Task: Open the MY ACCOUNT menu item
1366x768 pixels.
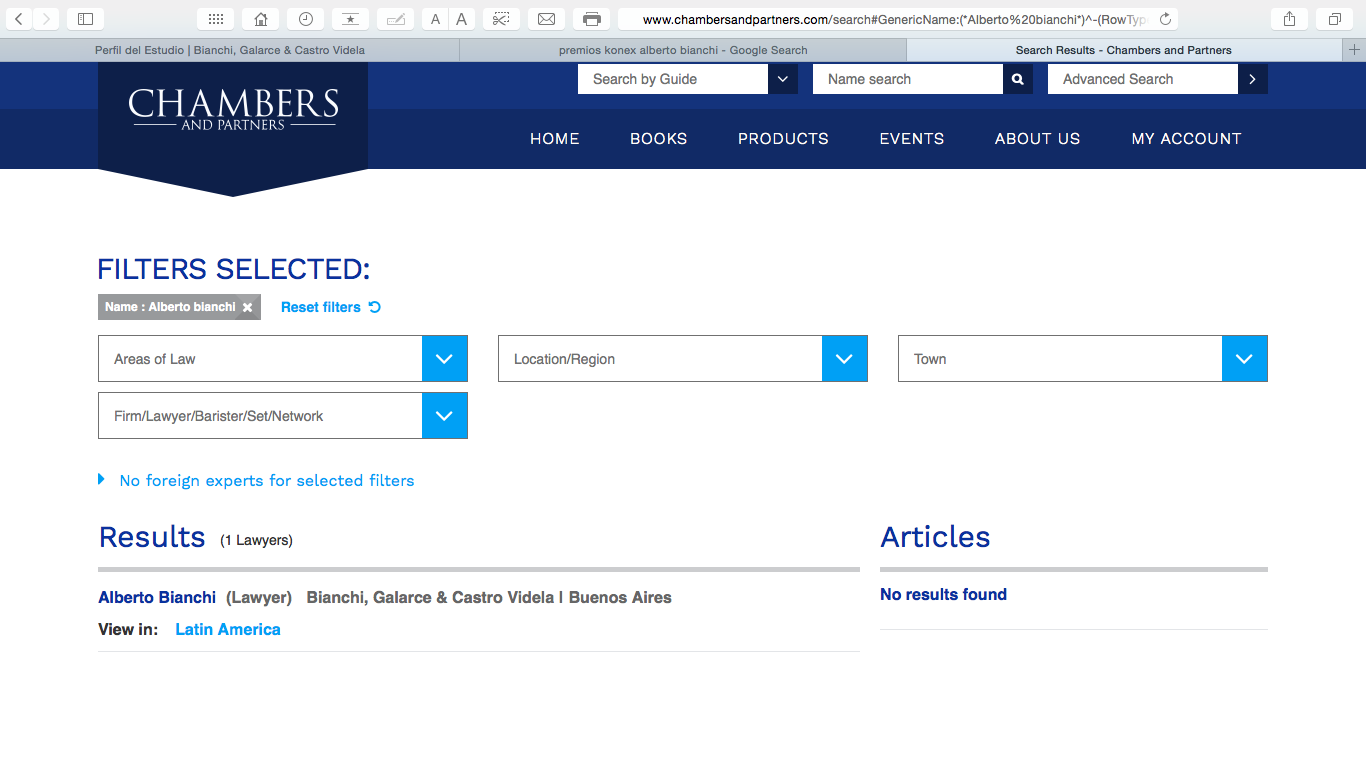Action: (1186, 139)
